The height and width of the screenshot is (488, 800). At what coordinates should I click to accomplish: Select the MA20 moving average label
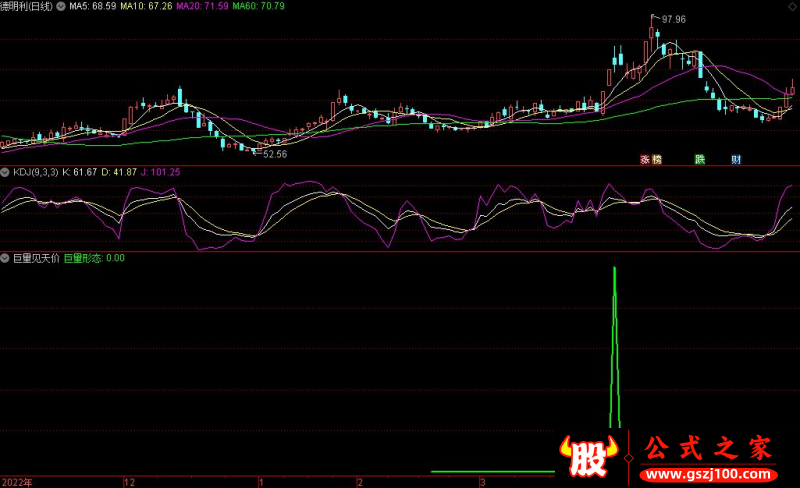pos(203,6)
